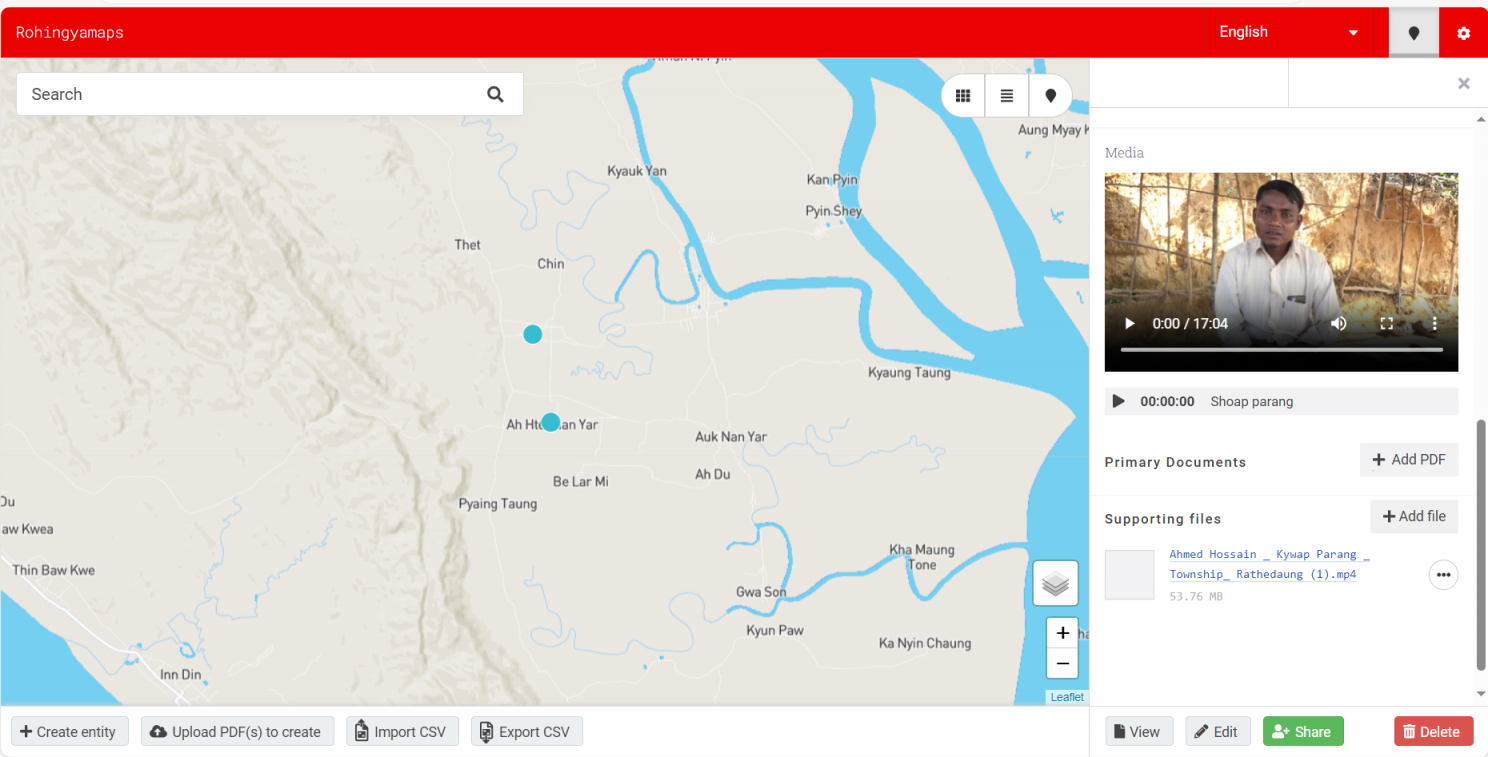Click "Be Lar Mi" map label
Image resolution: width=1488 pixels, height=757 pixels.
click(x=580, y=482)
